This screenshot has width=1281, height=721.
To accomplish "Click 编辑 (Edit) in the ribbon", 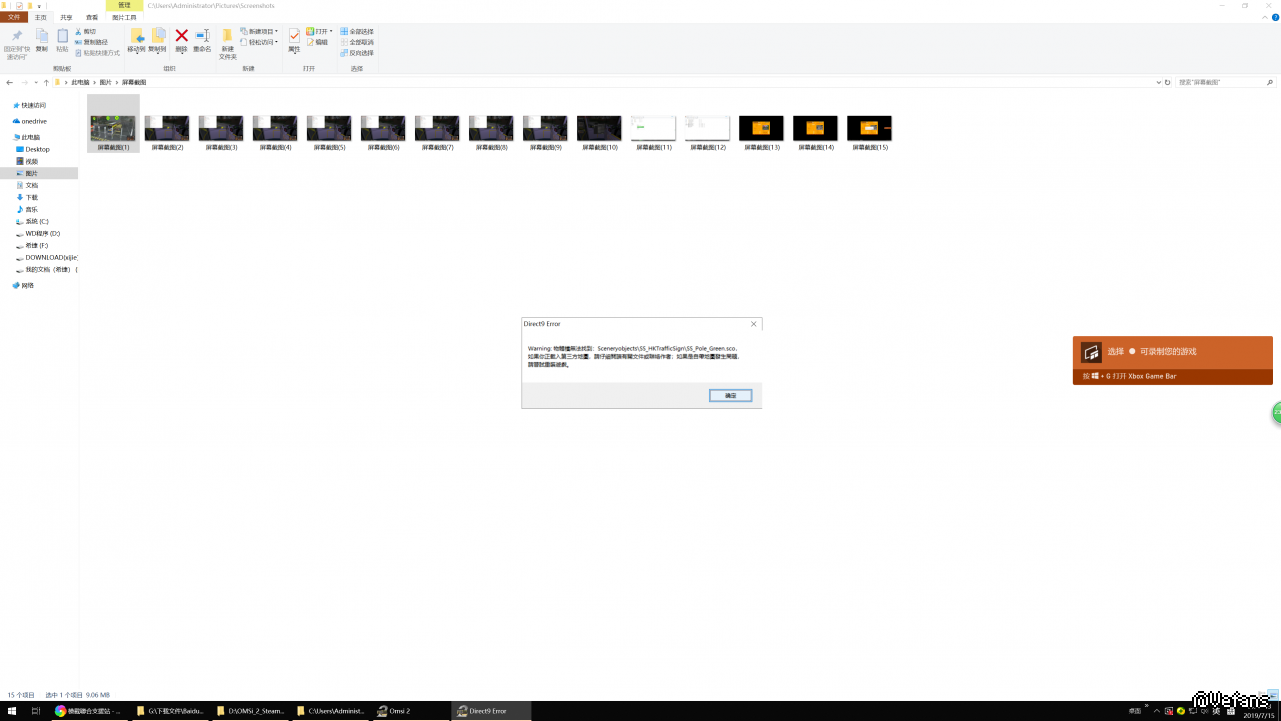I will [x=318, y=42].
